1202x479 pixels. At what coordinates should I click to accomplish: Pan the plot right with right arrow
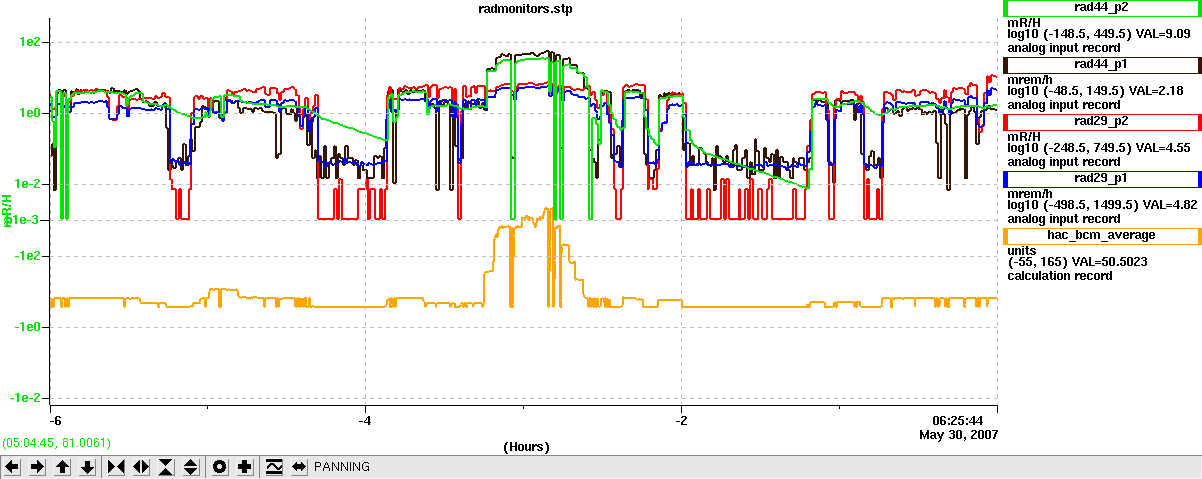pos(38,467)
